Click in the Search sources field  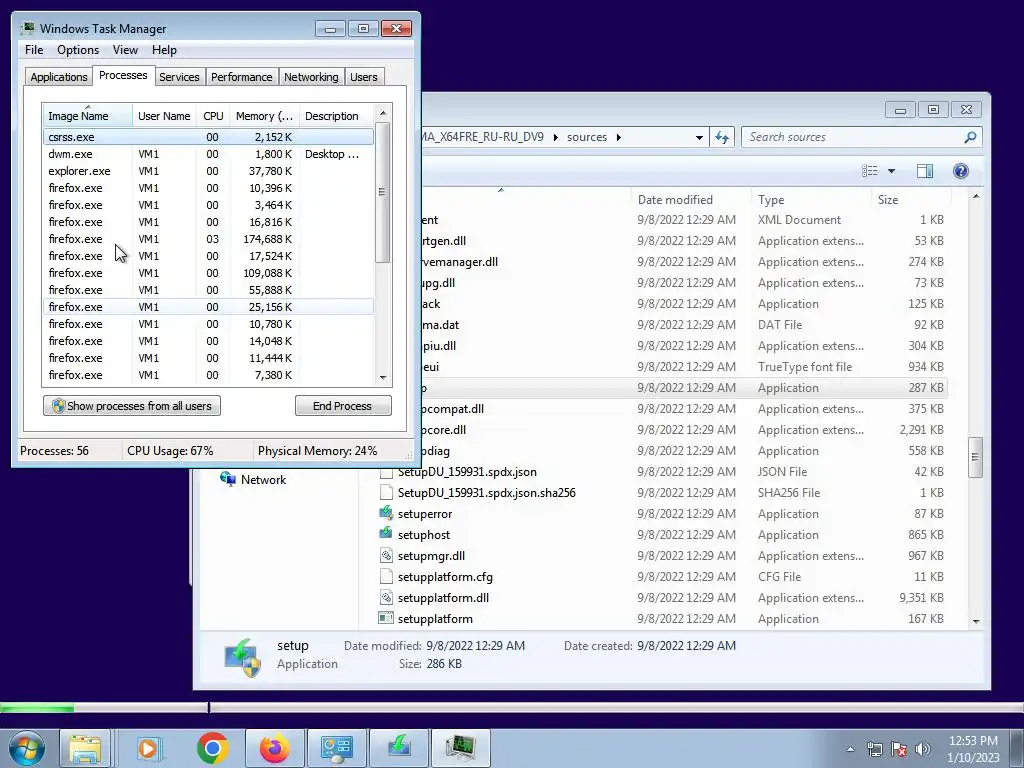[x=861, y=137]
